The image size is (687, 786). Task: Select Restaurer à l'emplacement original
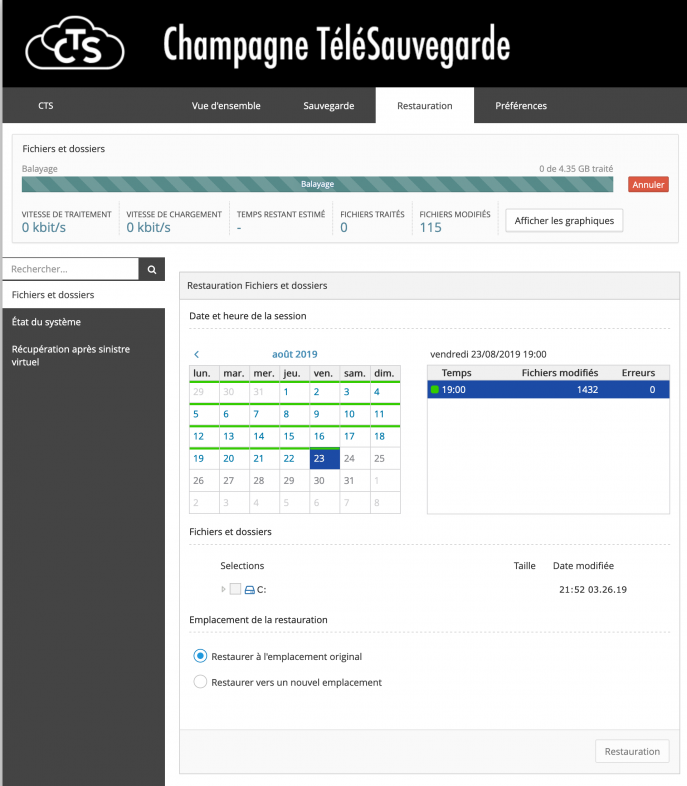click(200, 657)
